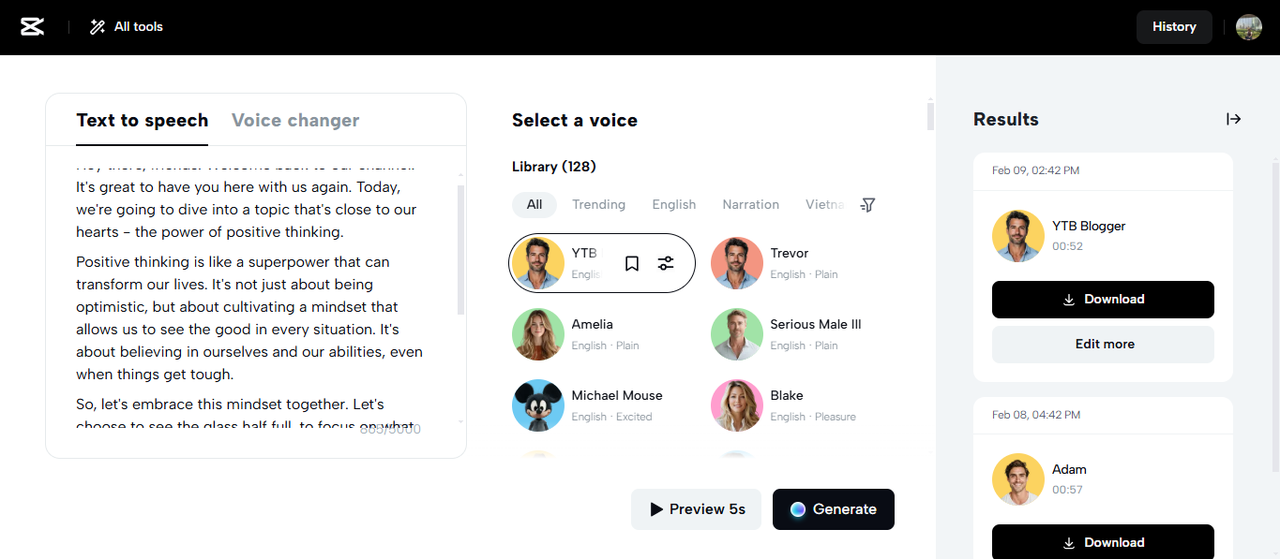Click inside the script text area
This screenshot has width=1280, height=559.
(250, 300)
